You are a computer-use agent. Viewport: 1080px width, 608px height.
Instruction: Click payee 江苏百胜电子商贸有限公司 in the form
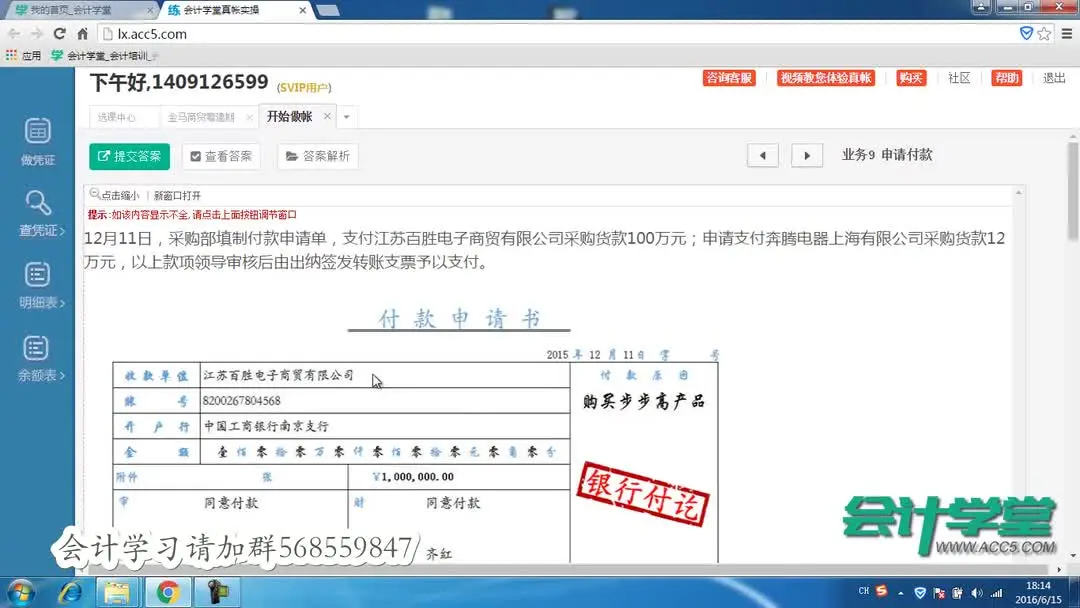coord(279,375)
